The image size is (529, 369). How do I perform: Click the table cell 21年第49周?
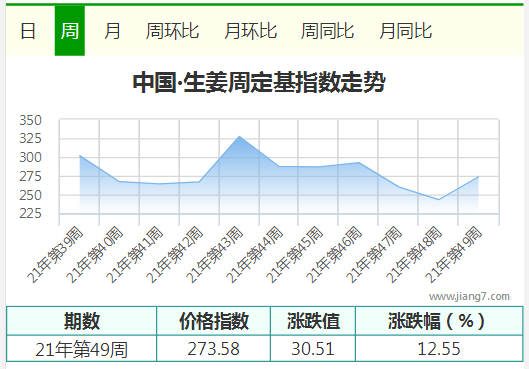pyautogui.click(x=82, y=349)
